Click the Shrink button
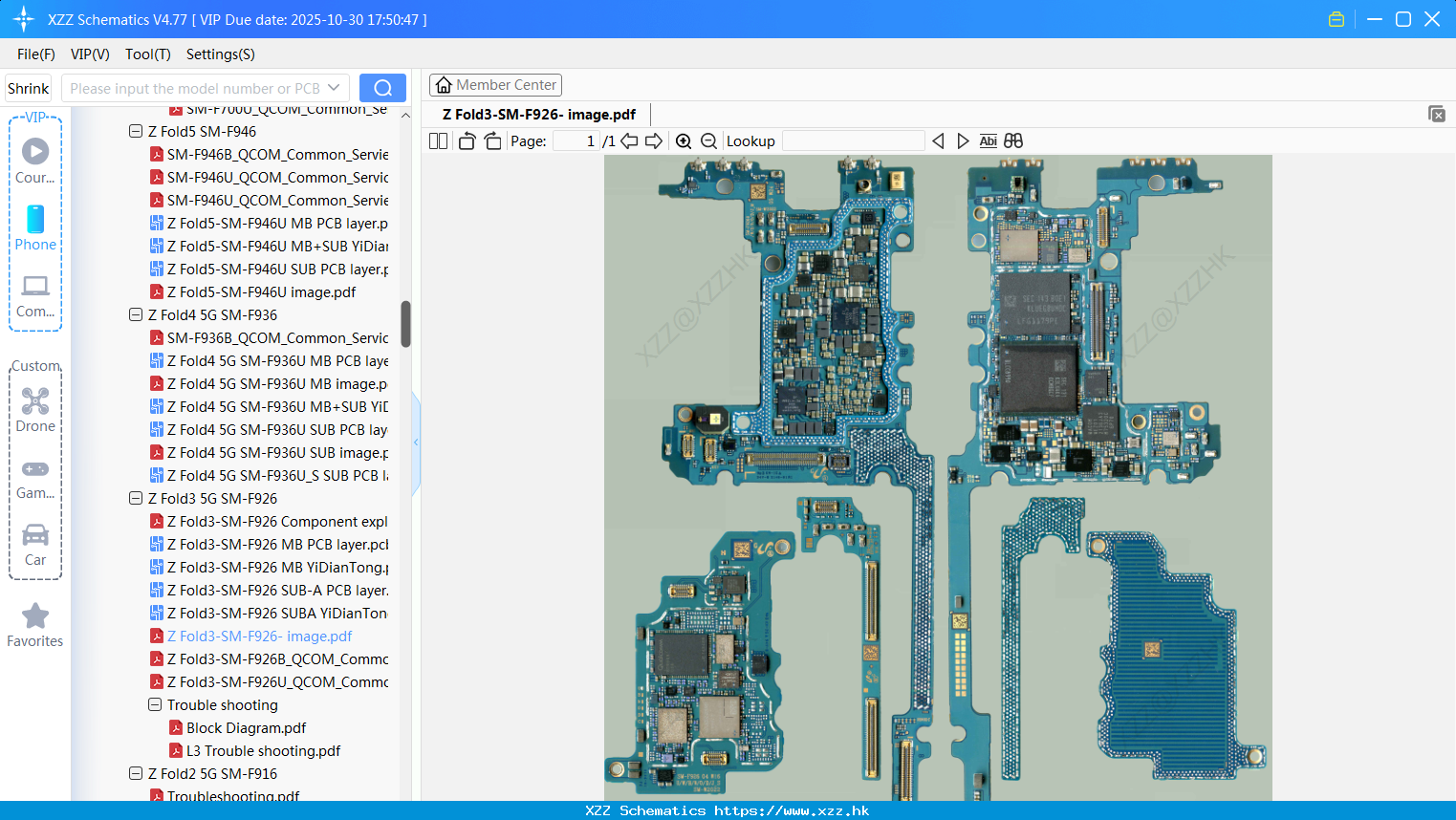Image resolution: width=1456 pixels, height=820 pixels. pyautogui.click(x=28, y=88)
